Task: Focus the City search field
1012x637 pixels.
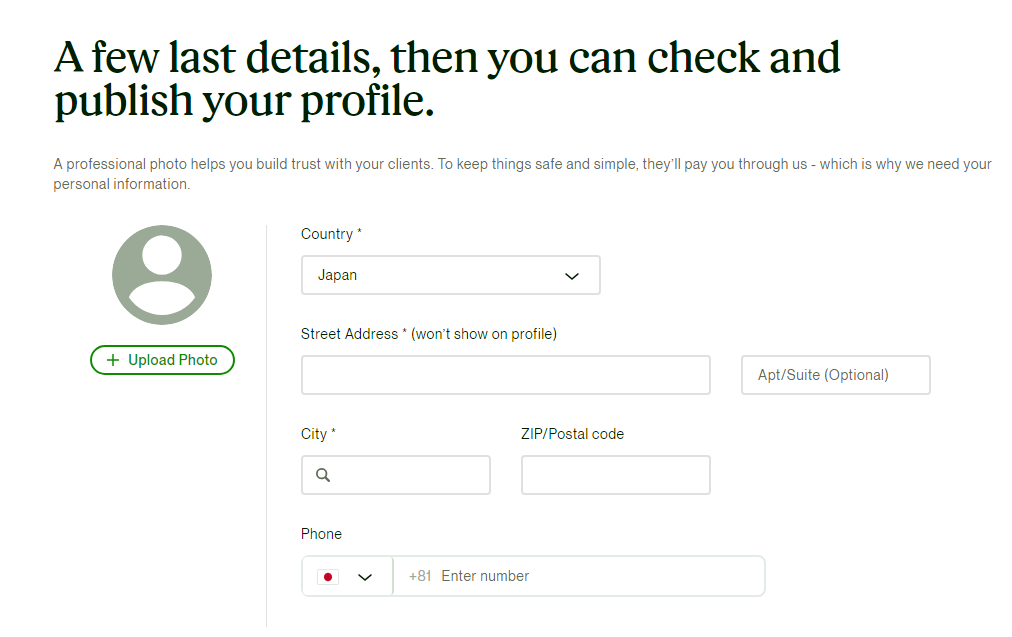Action: pos(396,475)
